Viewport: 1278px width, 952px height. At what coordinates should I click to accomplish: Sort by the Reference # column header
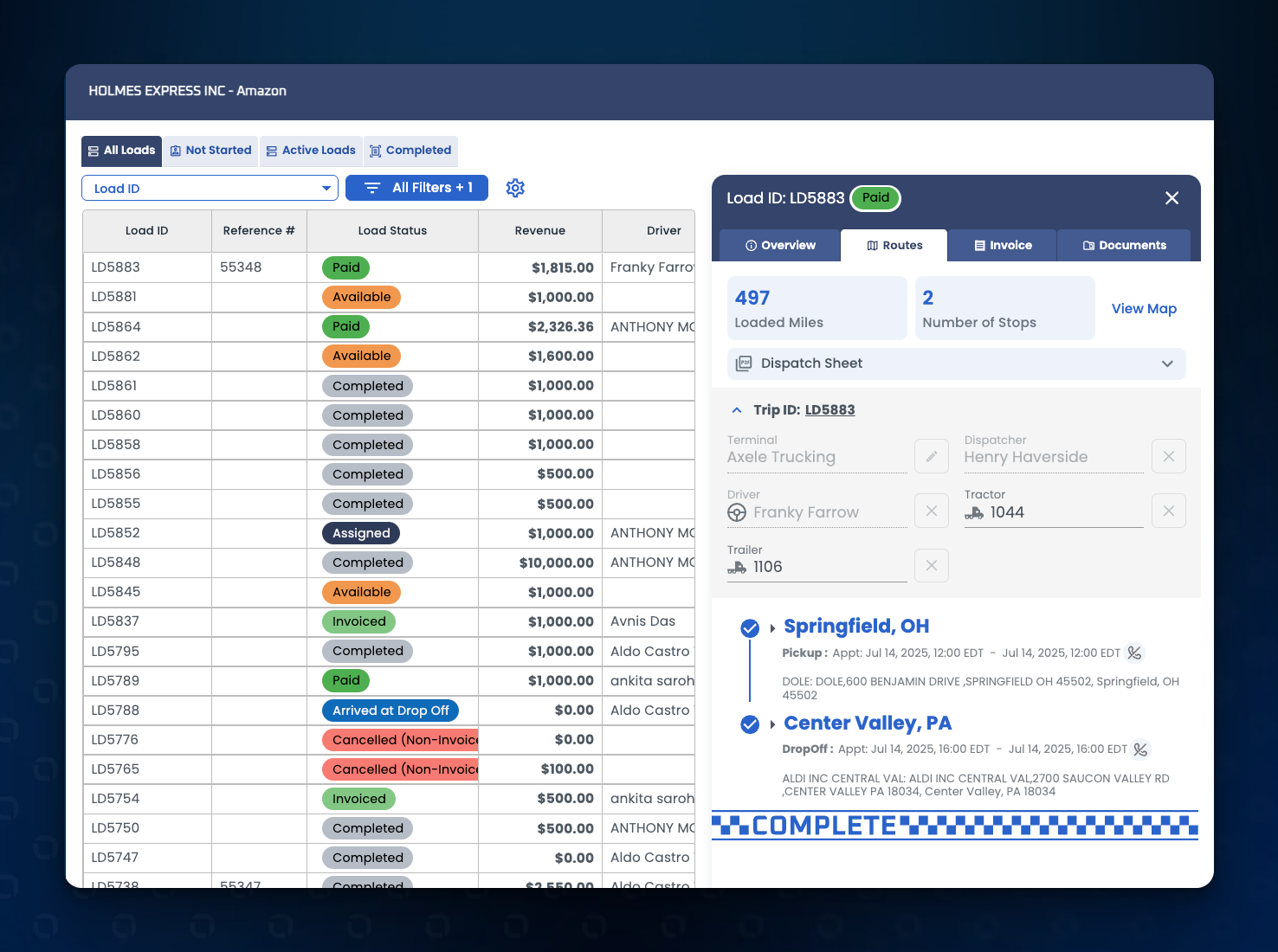tap(259, 230)
